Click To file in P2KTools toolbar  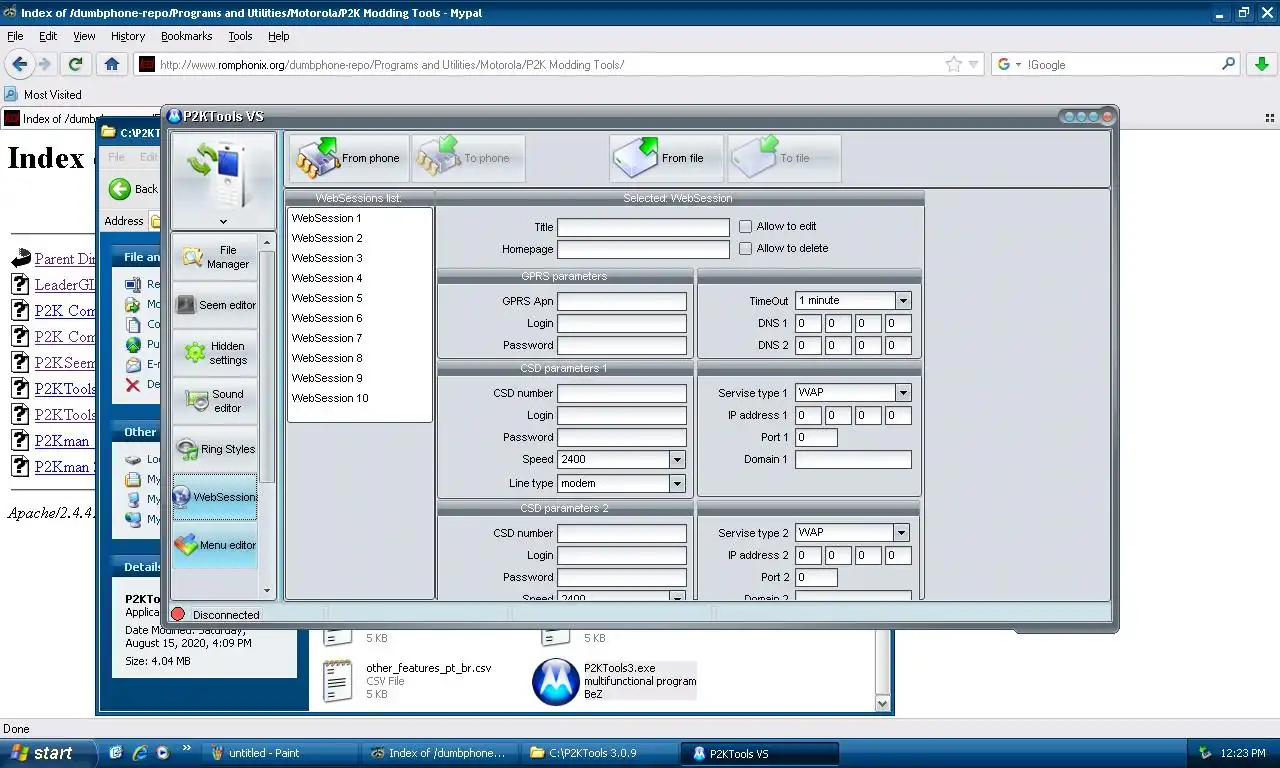784,158
